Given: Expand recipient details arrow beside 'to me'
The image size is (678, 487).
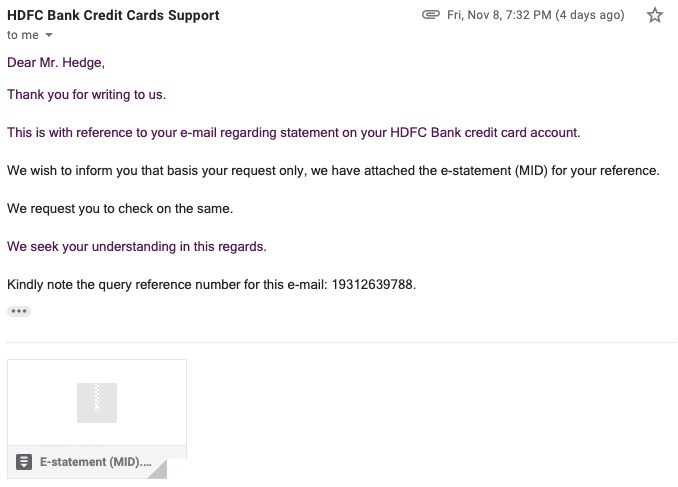Looking at the screenshot, I should [x=49, y=36].
